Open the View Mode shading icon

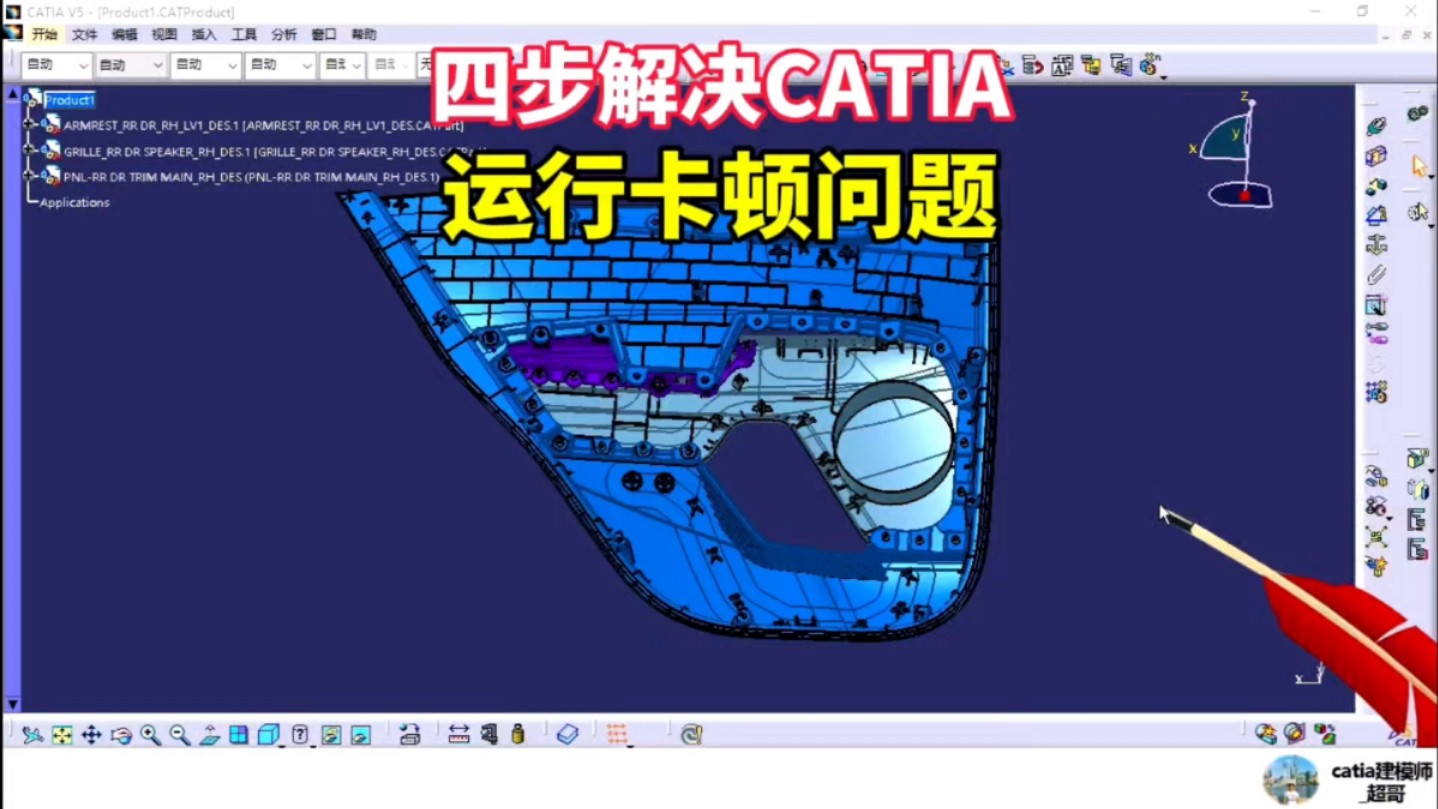click(300, 735)
